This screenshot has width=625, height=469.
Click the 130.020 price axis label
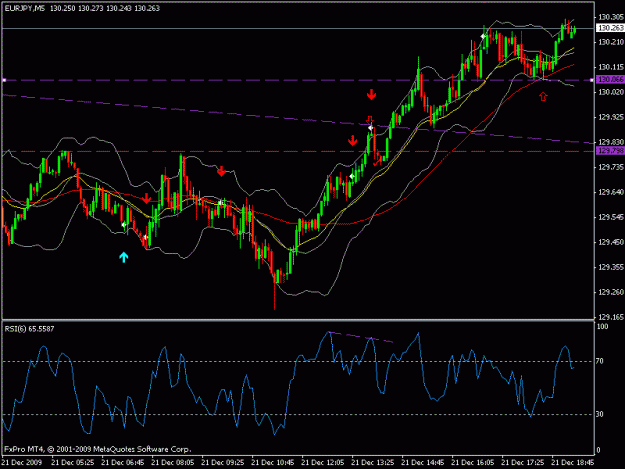(611, 92)
